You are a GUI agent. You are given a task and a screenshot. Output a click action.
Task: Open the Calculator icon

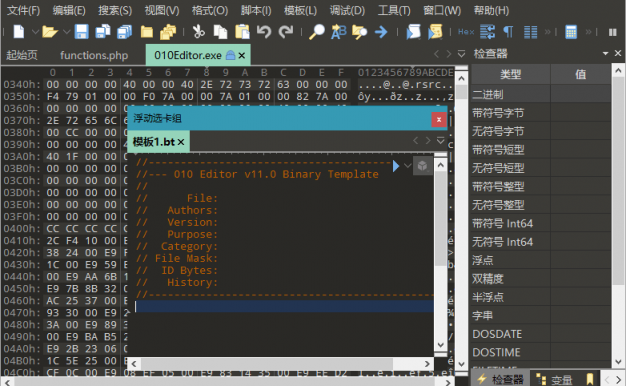571,32
